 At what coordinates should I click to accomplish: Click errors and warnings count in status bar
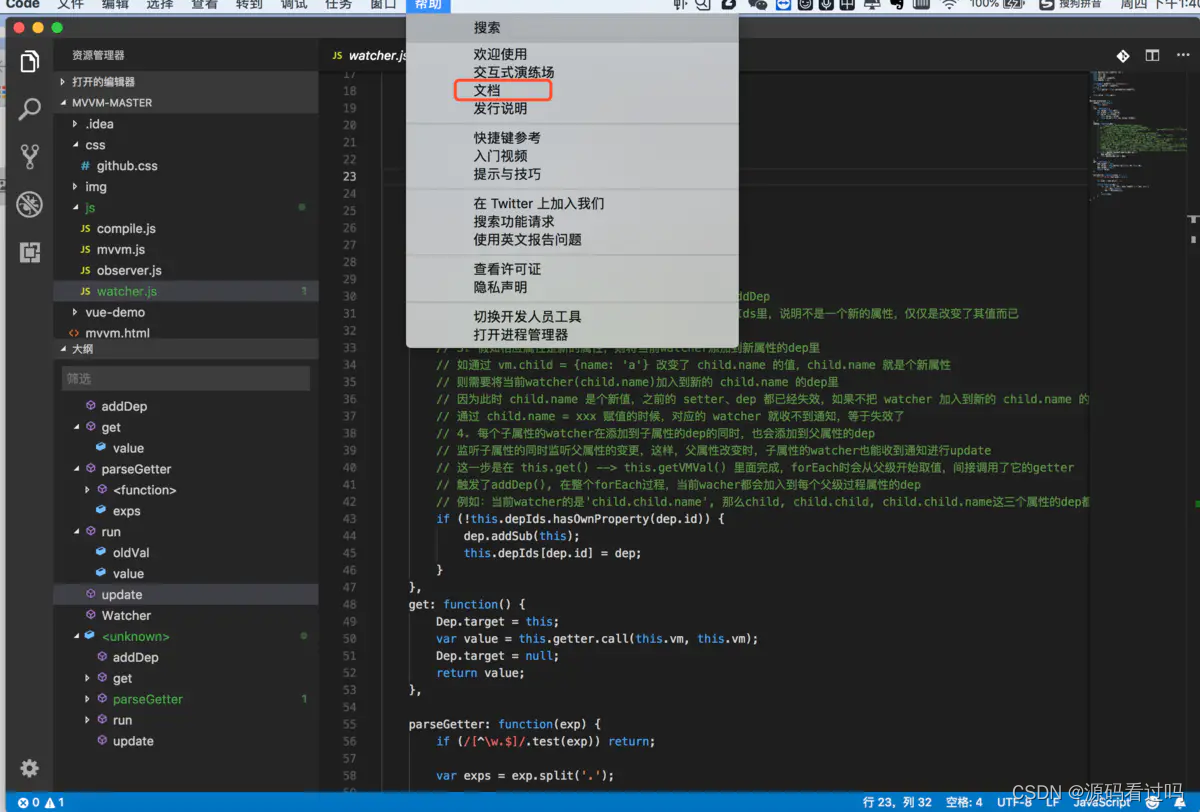tap(41, 802)
